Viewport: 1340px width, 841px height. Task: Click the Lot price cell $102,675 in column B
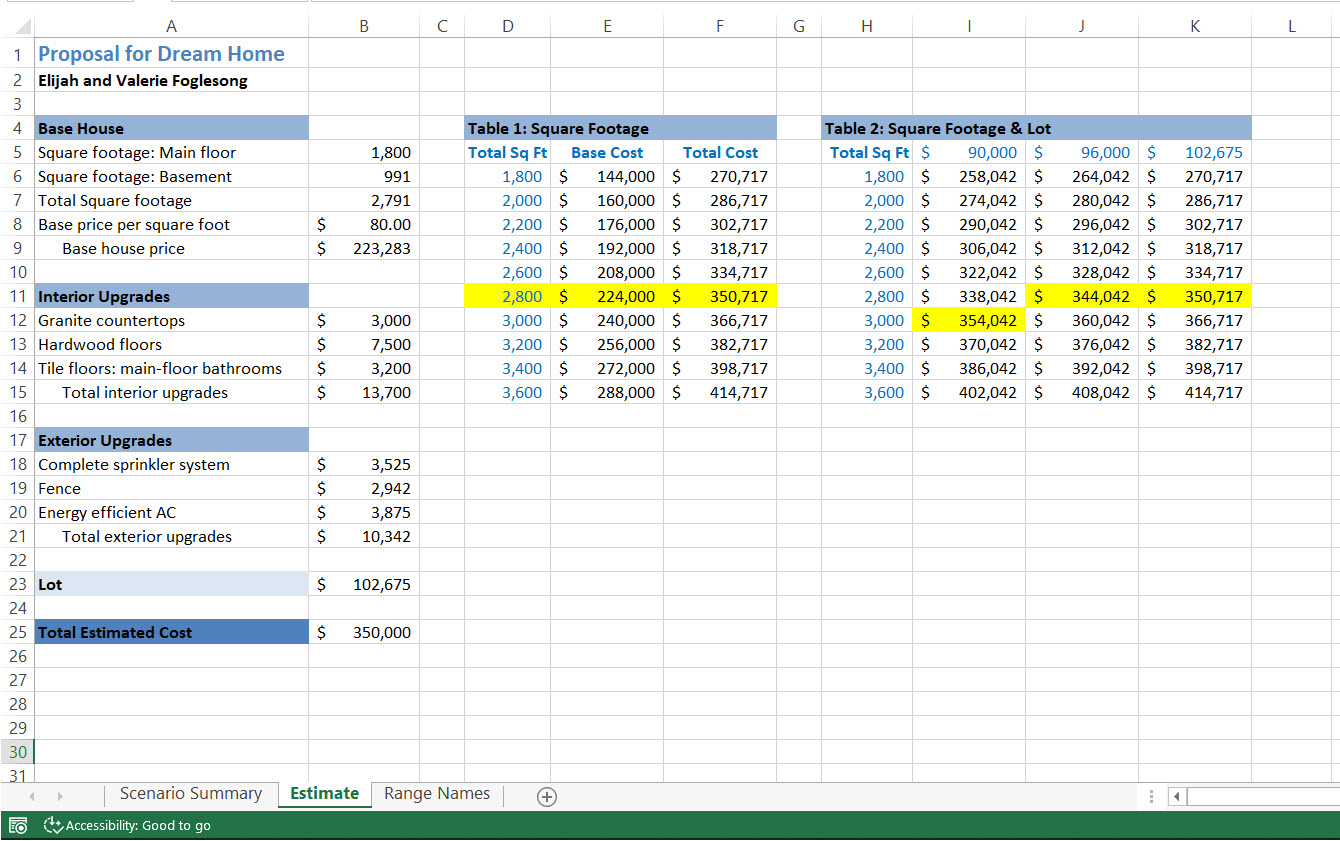point(364,585)
